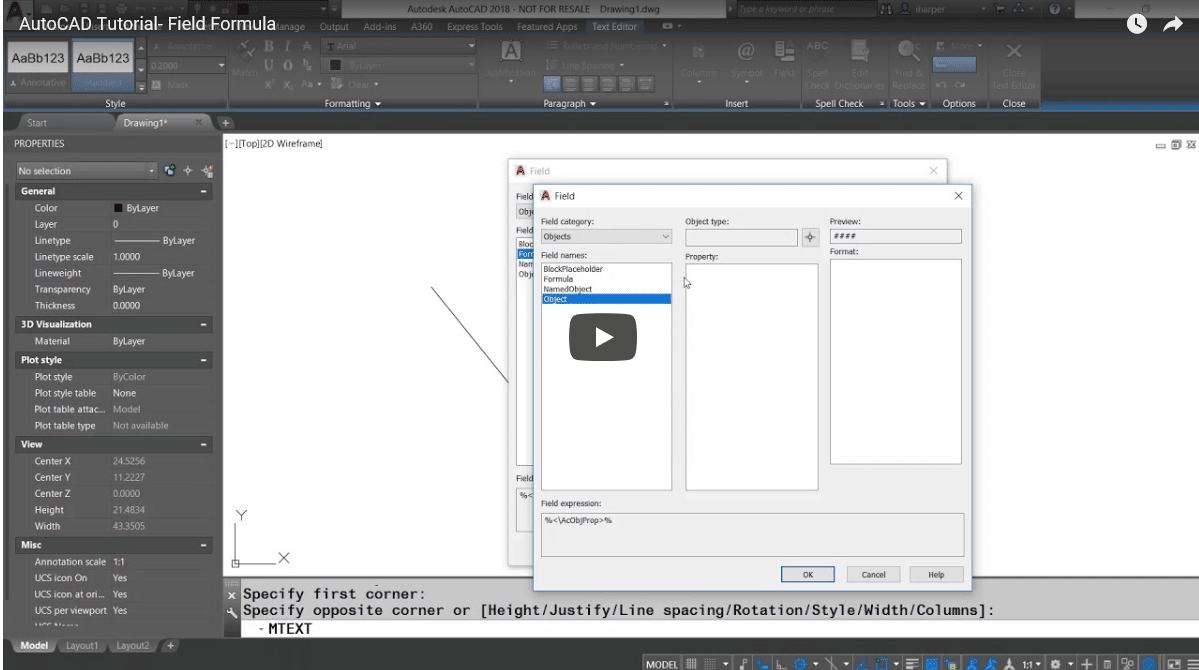This screenshot has height=670, width=1199.
Task: Open Field category Objects dropdown
Action: pos(606,236)
